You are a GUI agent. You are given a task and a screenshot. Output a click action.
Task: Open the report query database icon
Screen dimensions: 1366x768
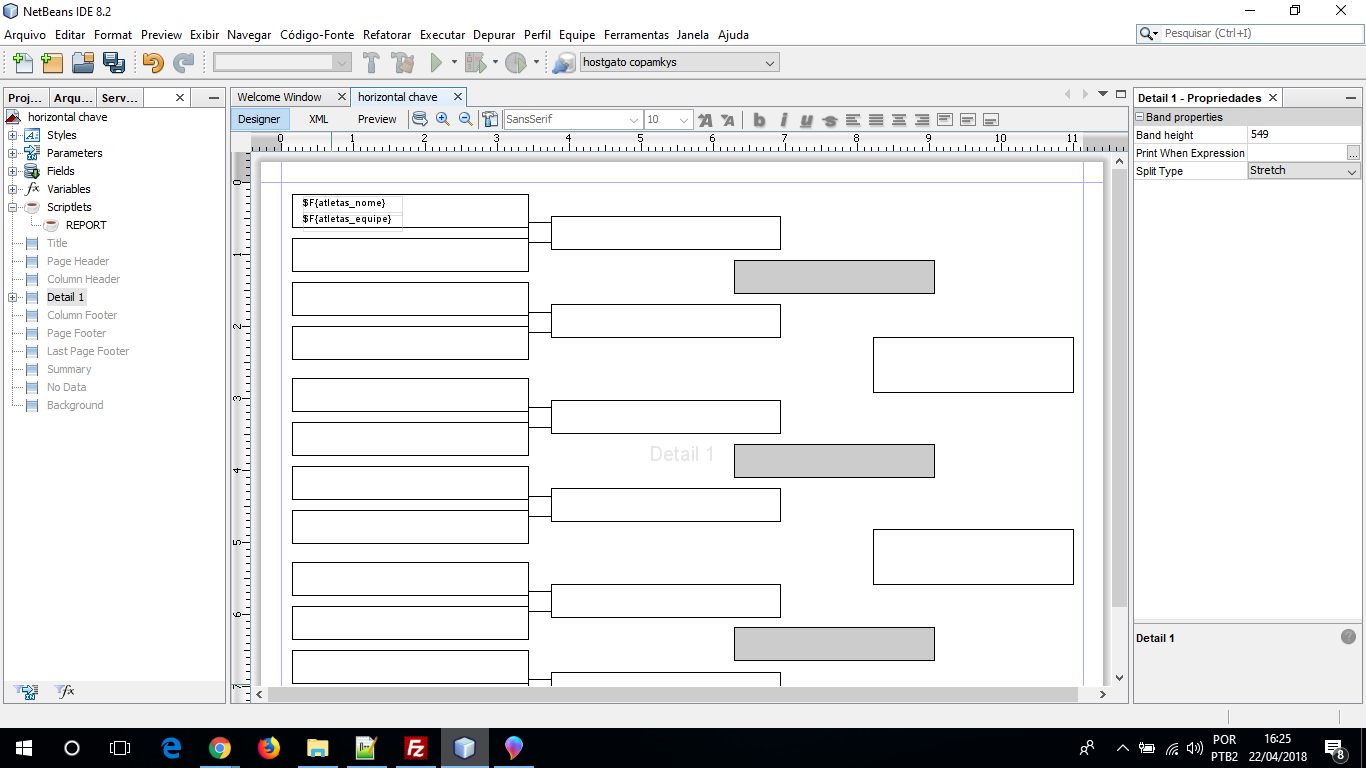click(x=420, y=119)
